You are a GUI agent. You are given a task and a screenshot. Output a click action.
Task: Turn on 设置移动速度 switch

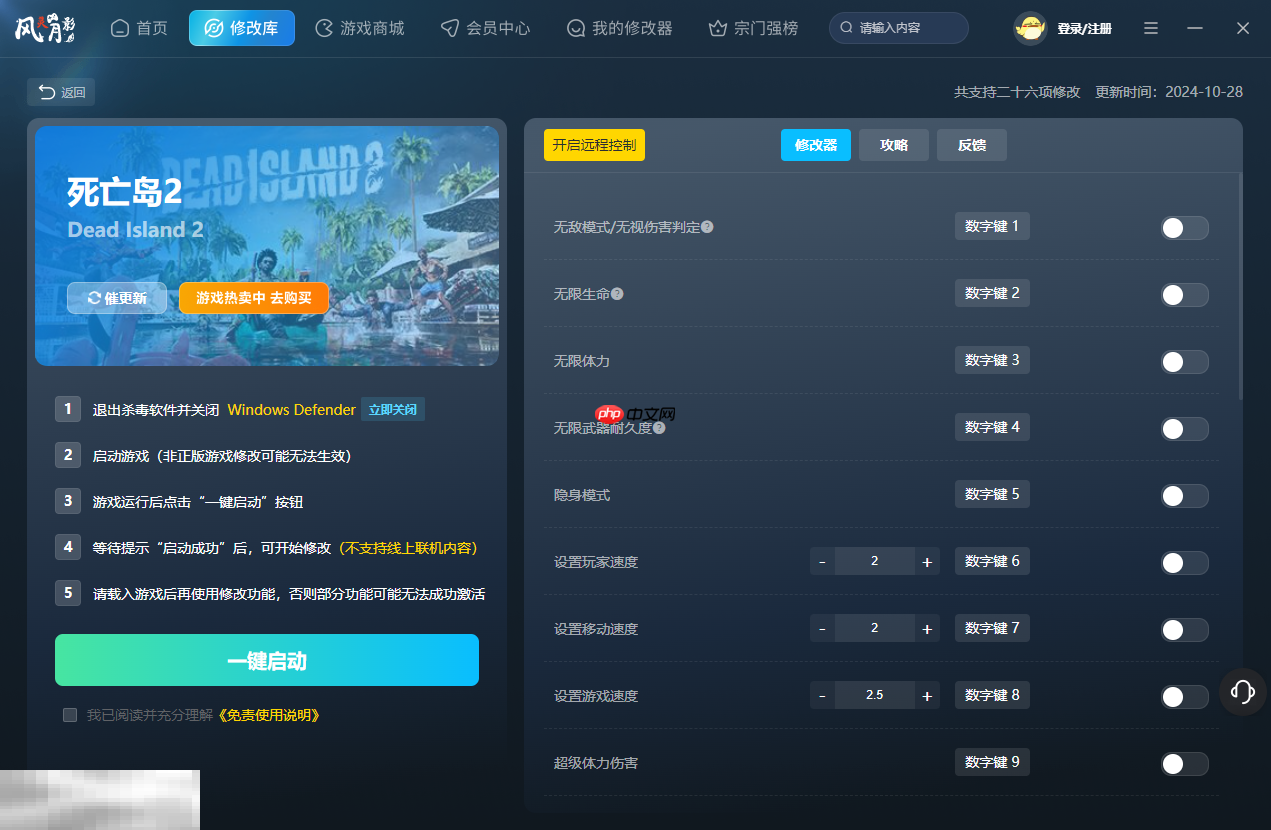[1184, 630]
